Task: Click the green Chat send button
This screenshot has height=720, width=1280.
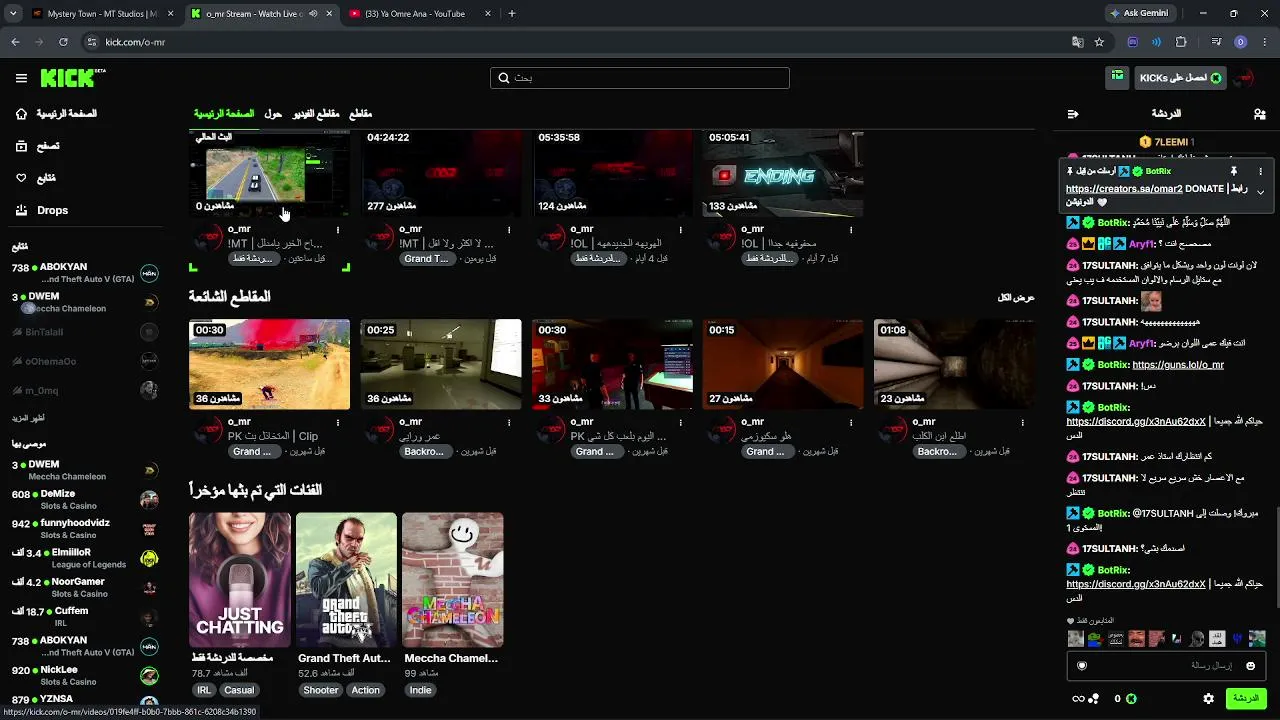Action: coord(1246,698)
